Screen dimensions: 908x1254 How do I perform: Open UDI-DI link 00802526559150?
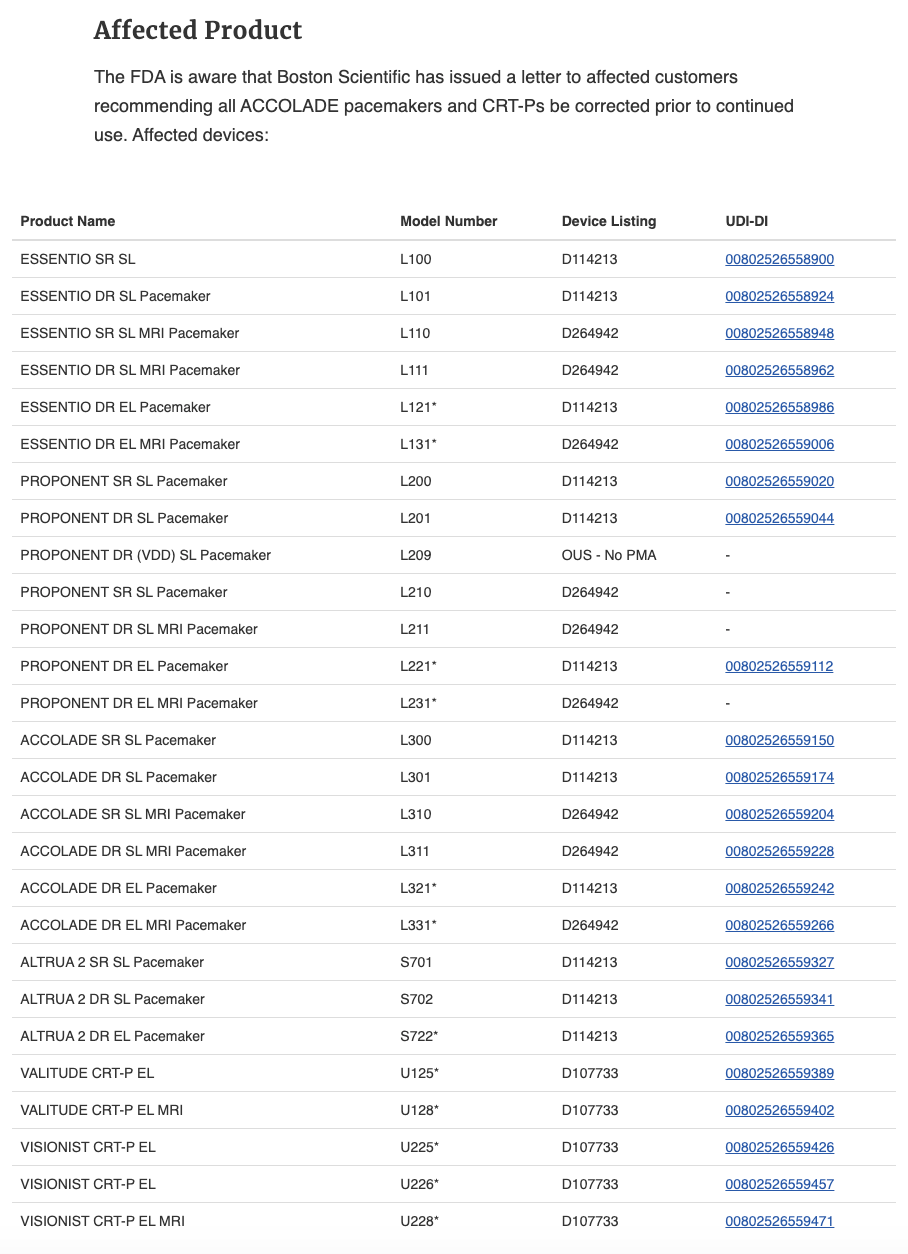(779, 740)
